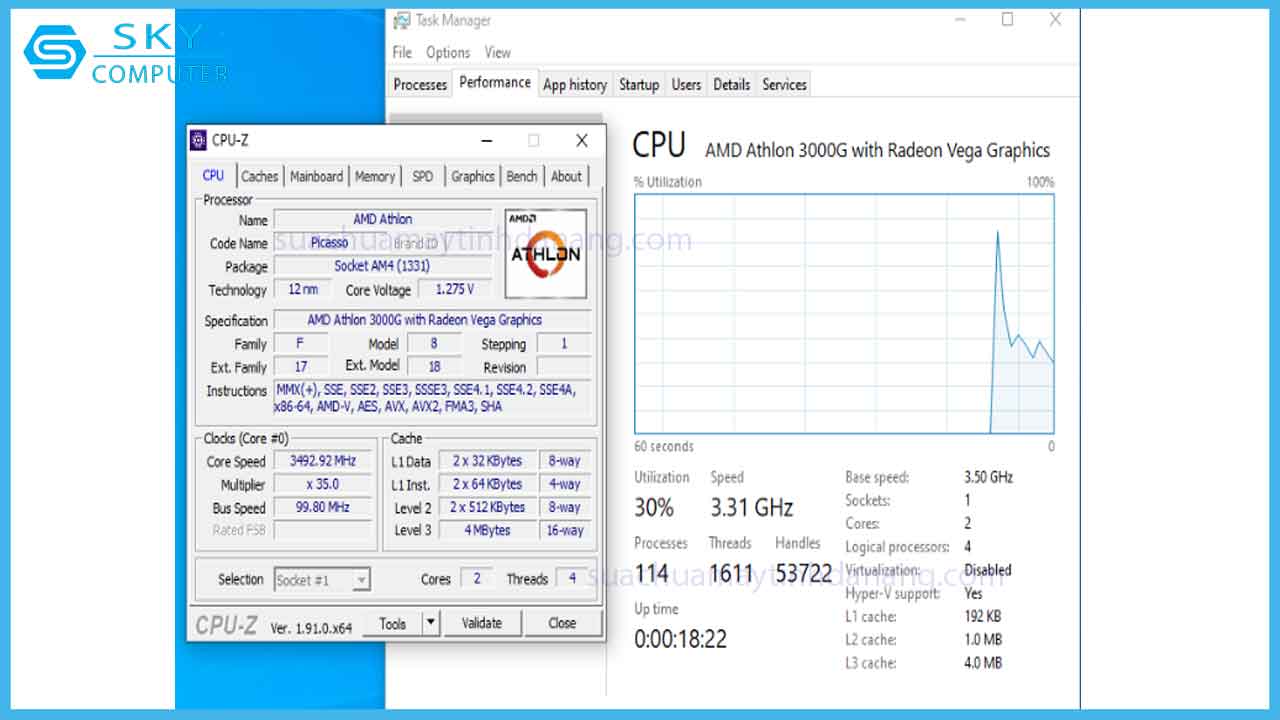Click the Level 3 value 4 MBytes

coord(487,530)
